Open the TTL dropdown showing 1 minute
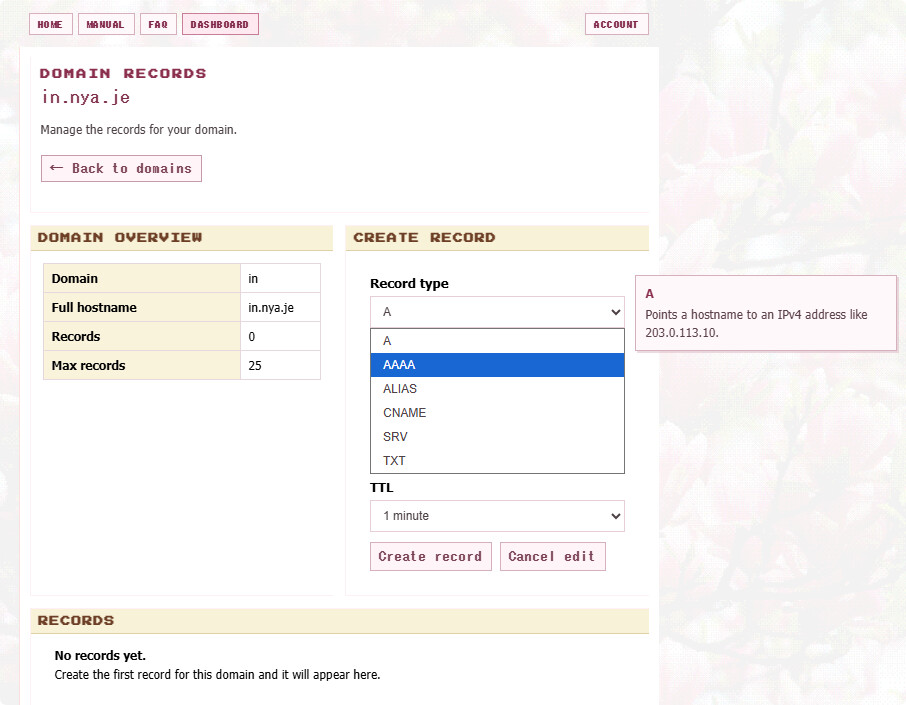The height and width of the screenshot is (705, 906). [497, 516]
